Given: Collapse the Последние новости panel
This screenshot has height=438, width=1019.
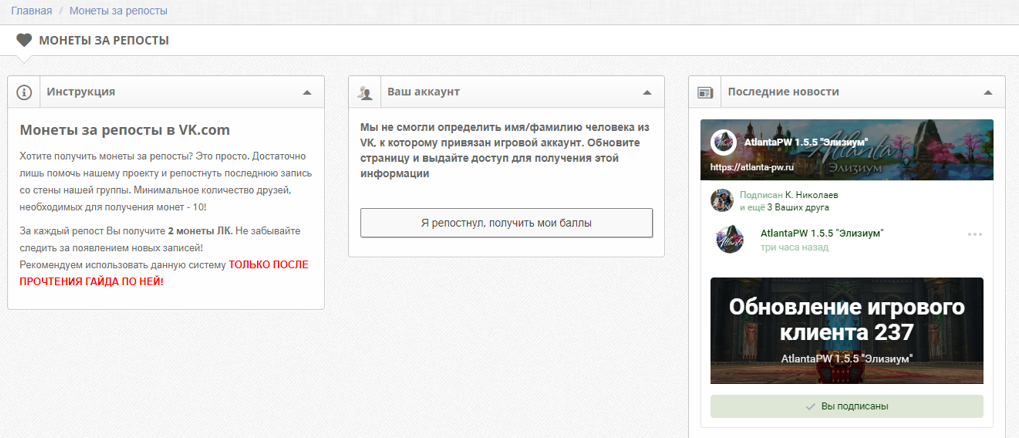Looking at the screenshot, I should click(988, 92).
